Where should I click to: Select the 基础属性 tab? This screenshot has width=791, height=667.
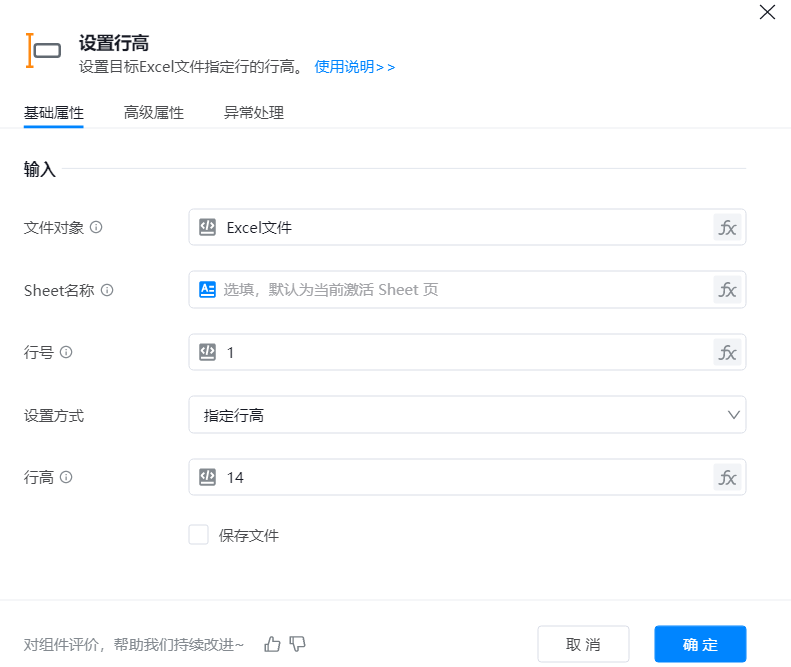pos(53,113)
